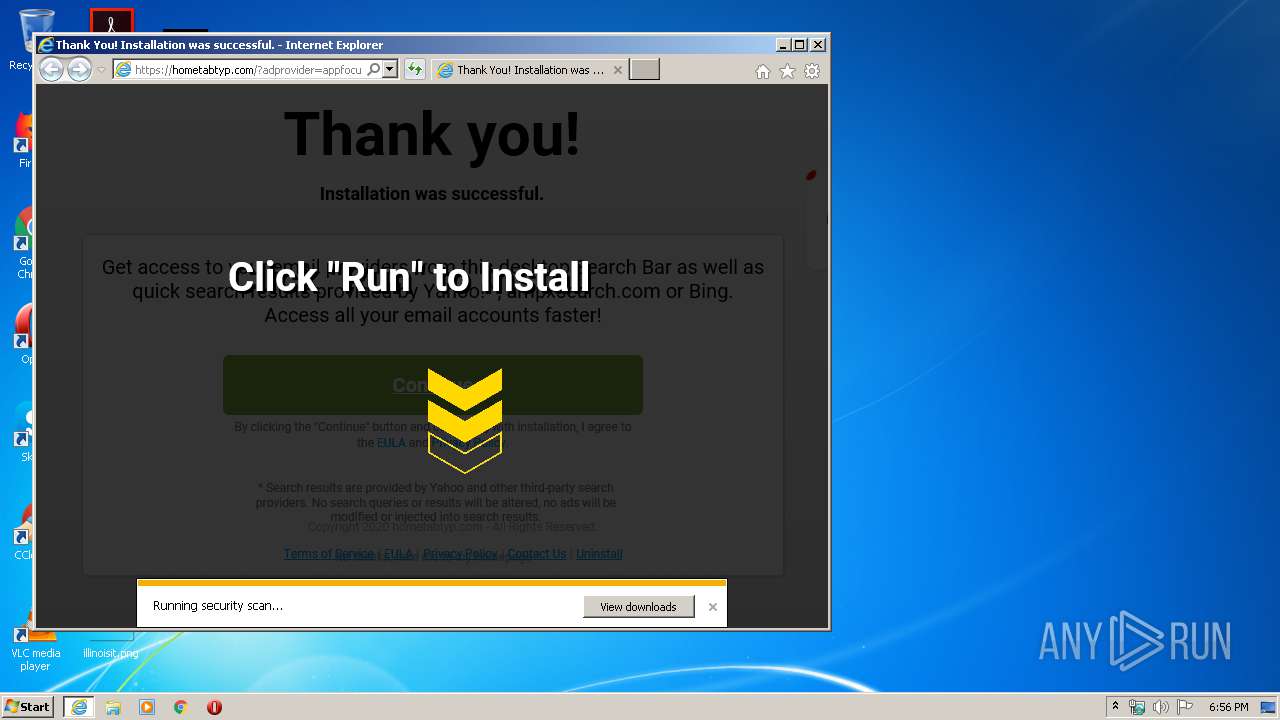The image size is (1280, 720).
Task: Open the Uninstall footer link
Action: 599,554
